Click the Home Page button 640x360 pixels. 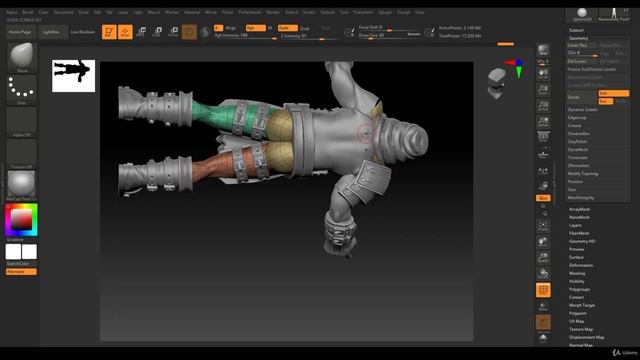point(20,32)
